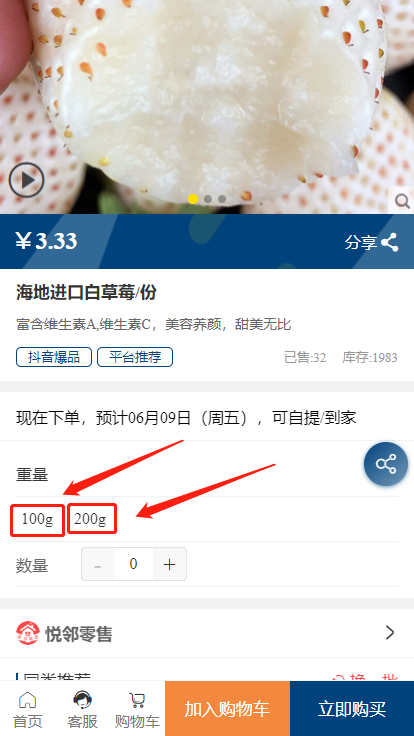
Task: Tap the magnifier zoom icon on image
Action: (x=402, y=201)
